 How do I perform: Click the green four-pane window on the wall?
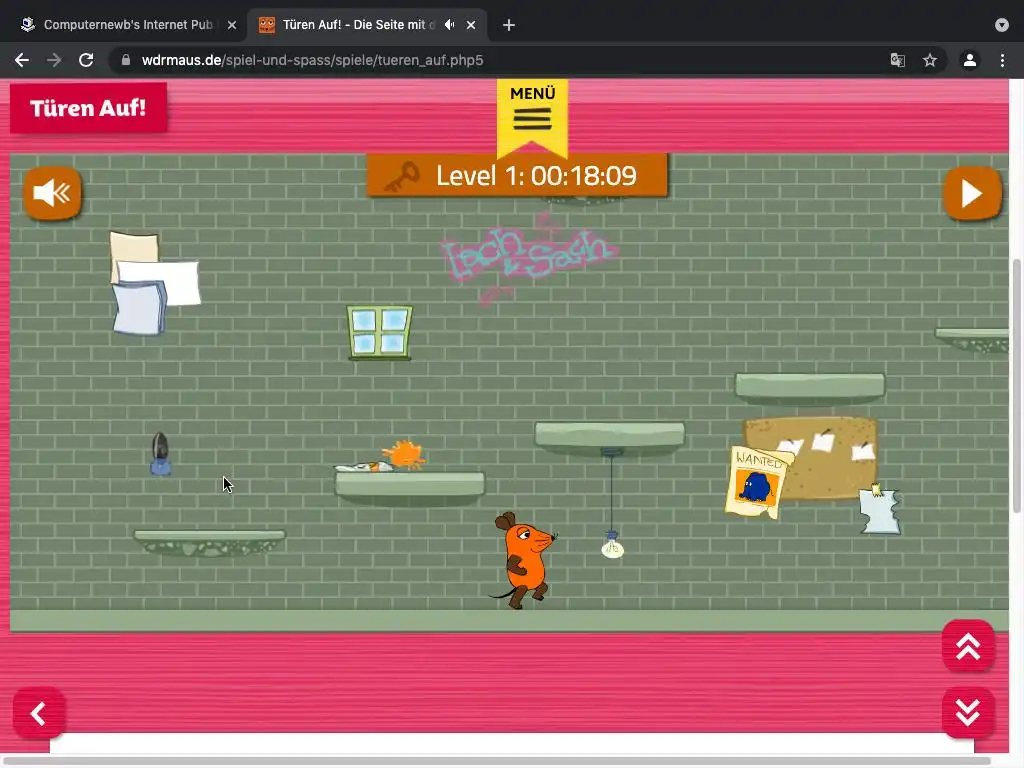coord(380,332)
